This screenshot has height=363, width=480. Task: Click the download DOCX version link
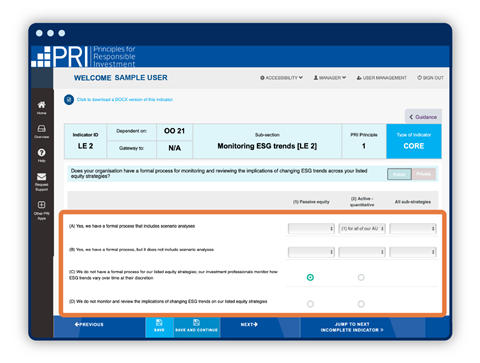pos(125,99)
